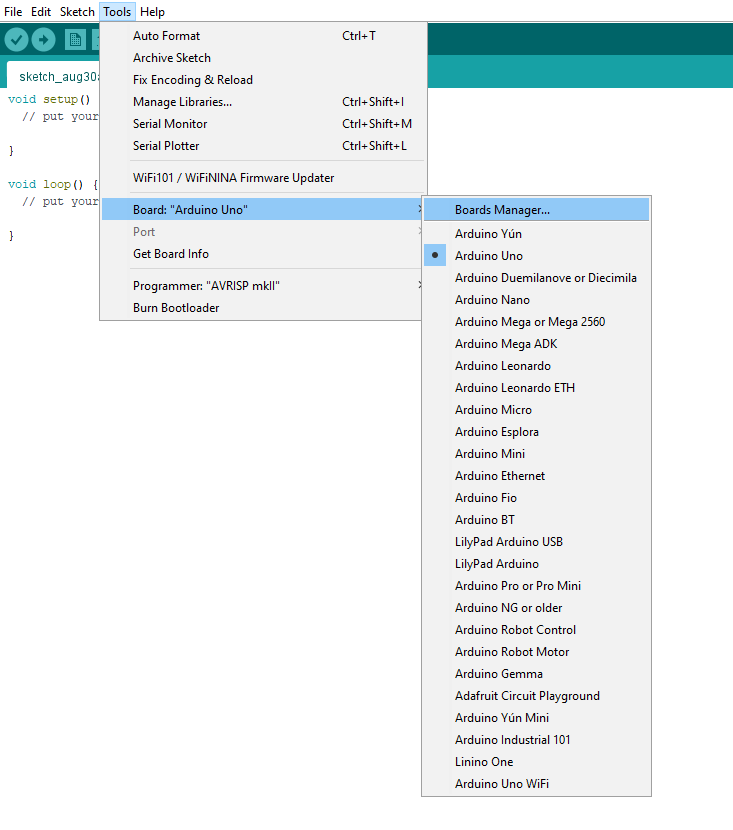
Task: Select the plain LilyPad Arduino board
Action: click(x=537, y=564)
